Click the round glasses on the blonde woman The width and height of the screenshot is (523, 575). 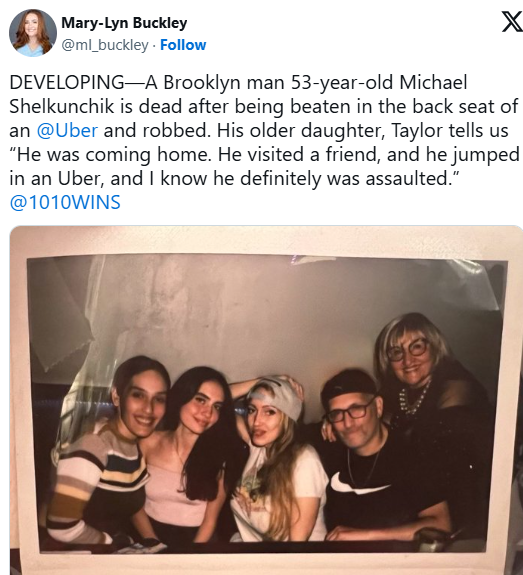[x=408, y=350]
